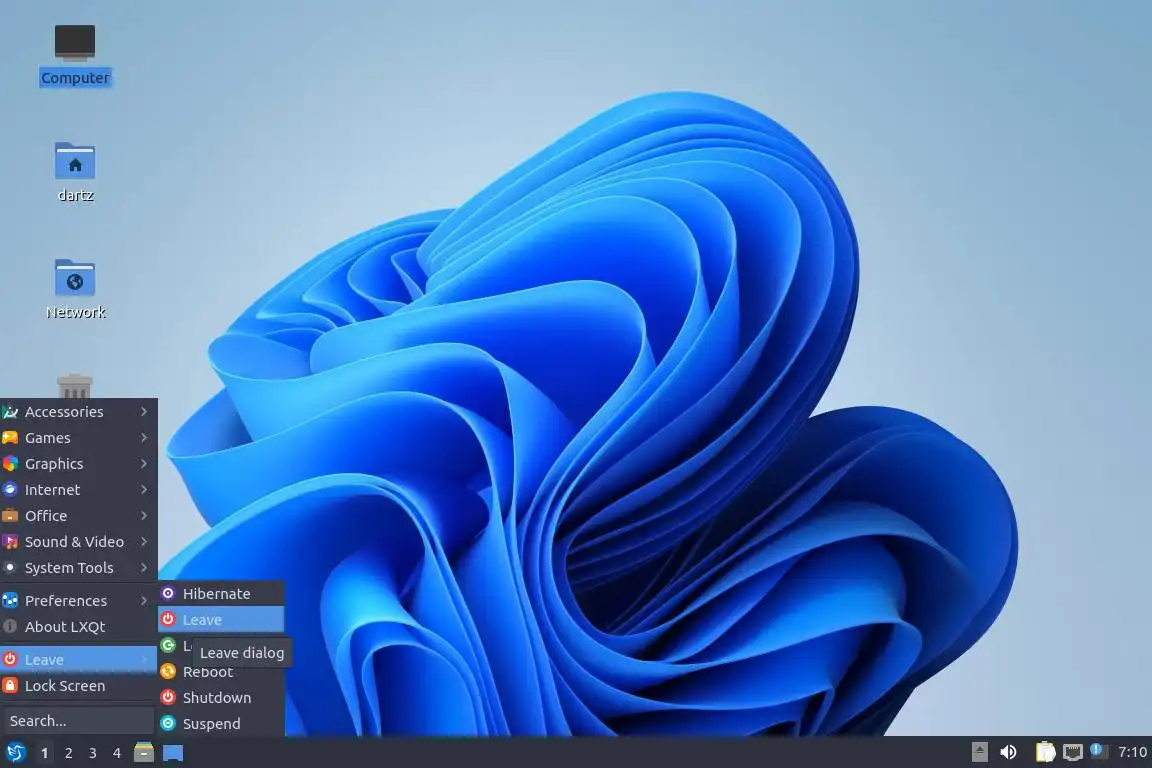Click the Hibernate icon in the submenu
This screenshot has width=1152, height=768.
pos(168,593)
